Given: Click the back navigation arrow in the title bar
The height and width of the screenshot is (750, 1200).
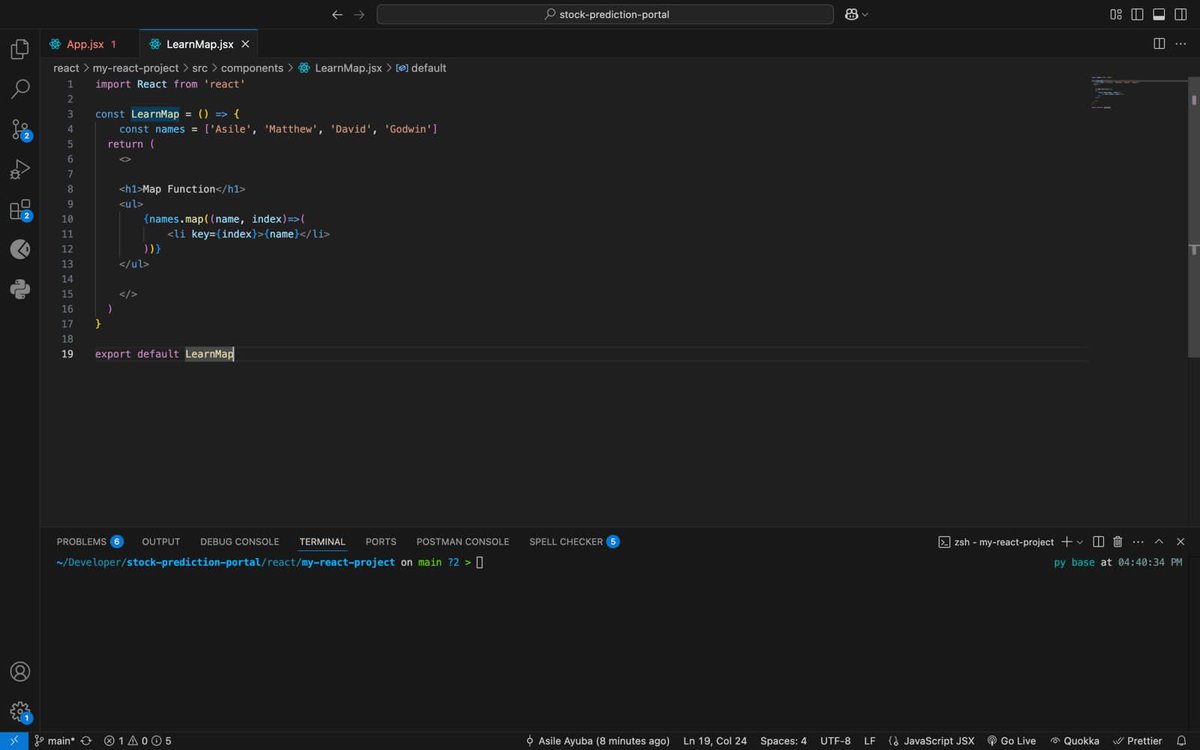Looking at the screenshot, I should pyautogui.click(x=337, y=14).
